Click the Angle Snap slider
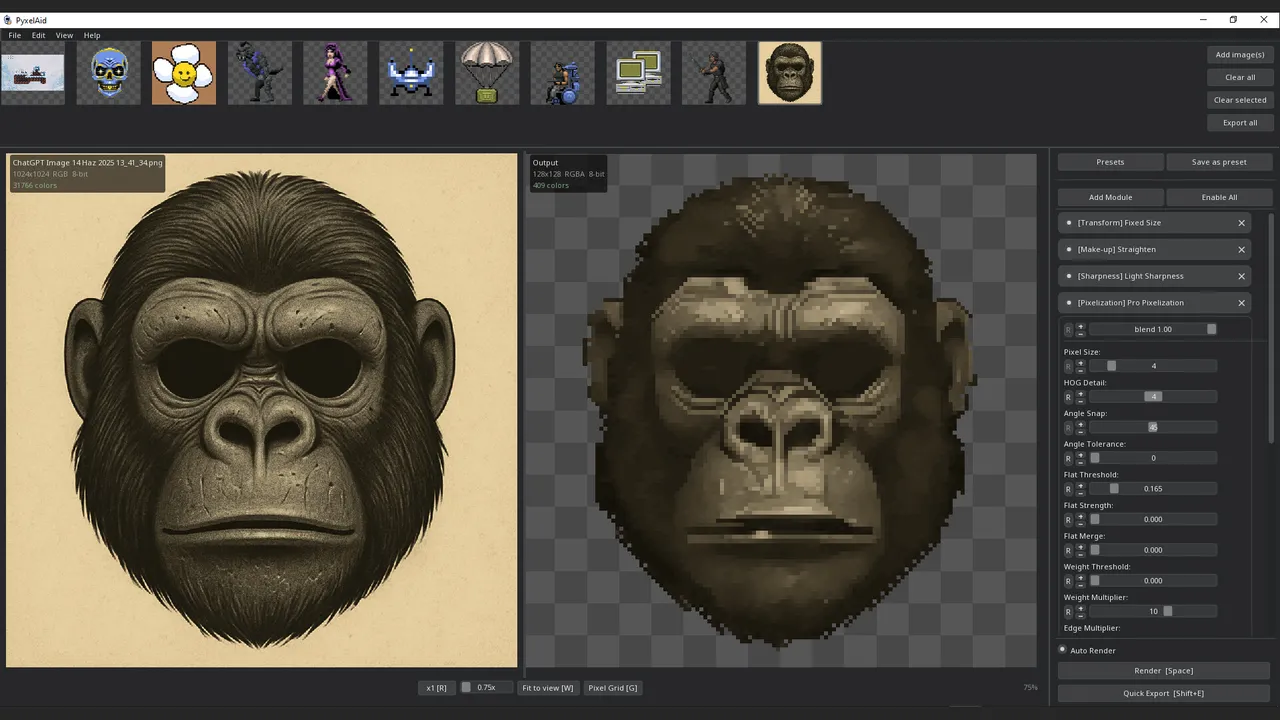The image size is (1280, 720). click(x=1153, y=427)
